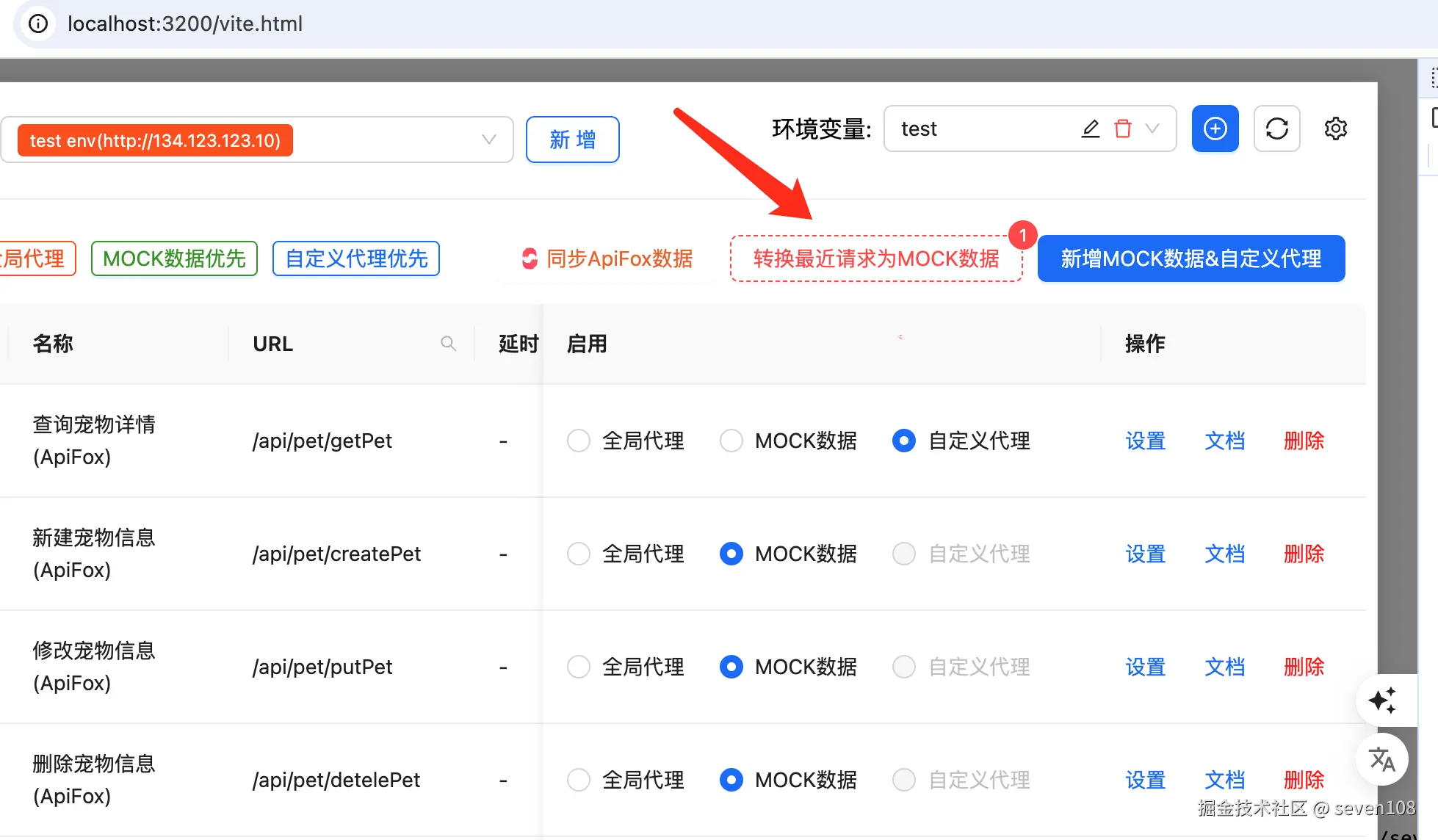
Task: Switch to the 自定义代理优先 mode tag
Action: [x=356, y=258]
